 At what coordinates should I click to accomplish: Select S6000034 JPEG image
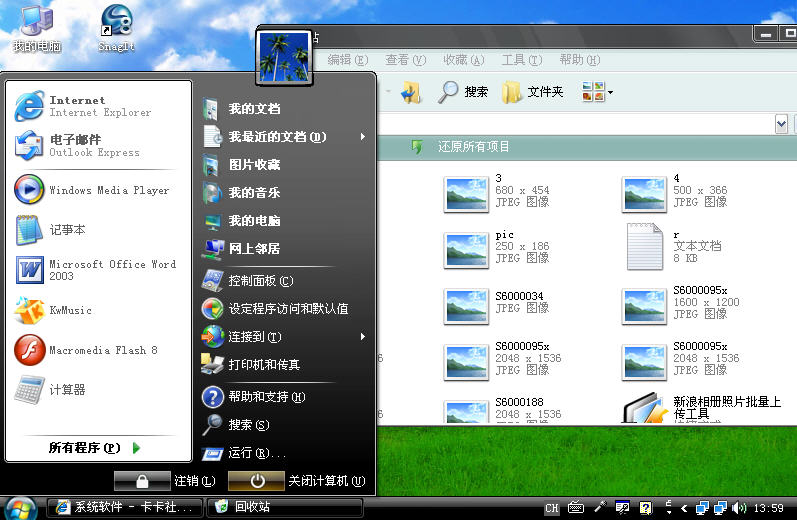[x=497, y=305]
